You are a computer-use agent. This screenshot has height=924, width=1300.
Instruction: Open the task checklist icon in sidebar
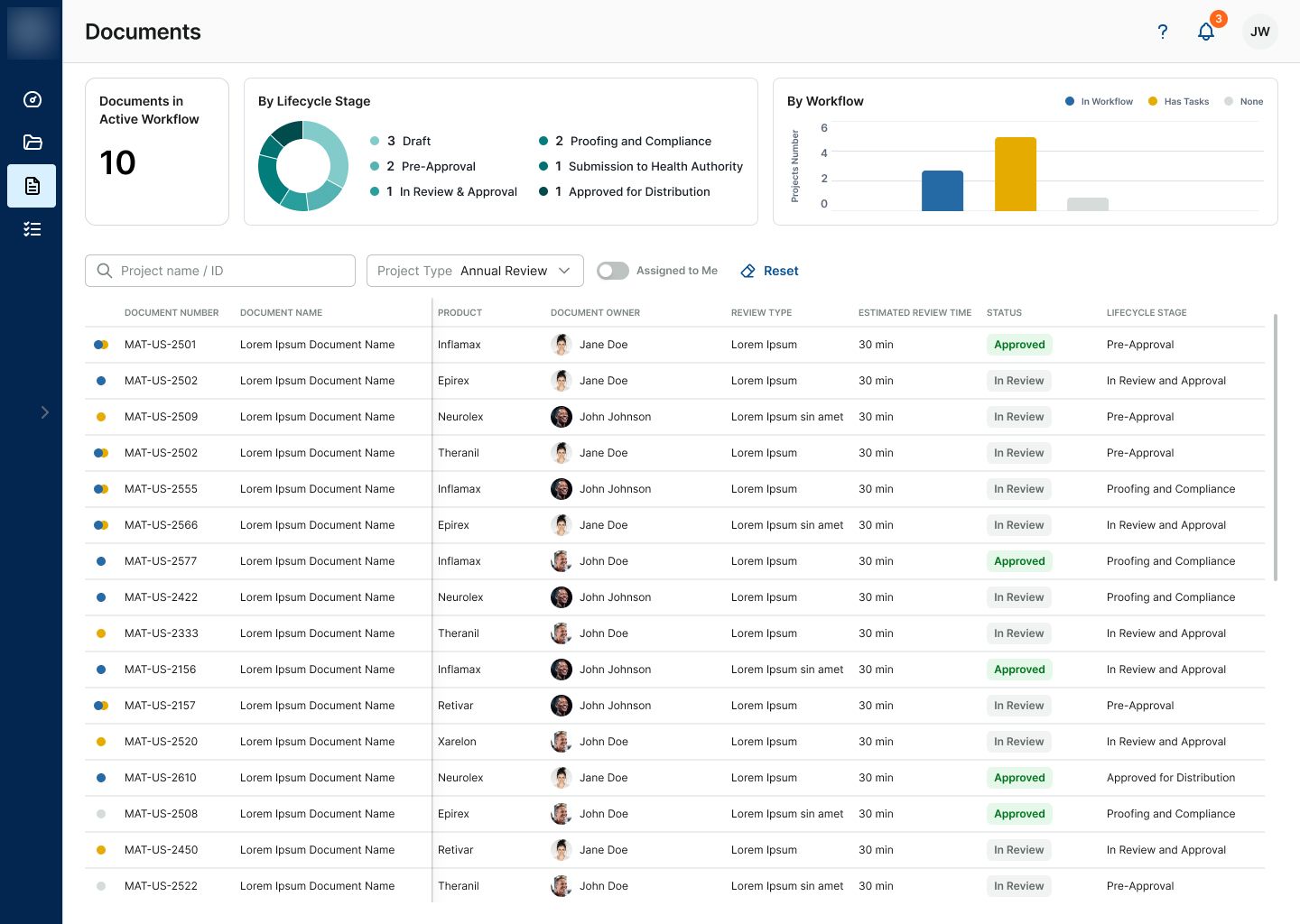[32, 229]
